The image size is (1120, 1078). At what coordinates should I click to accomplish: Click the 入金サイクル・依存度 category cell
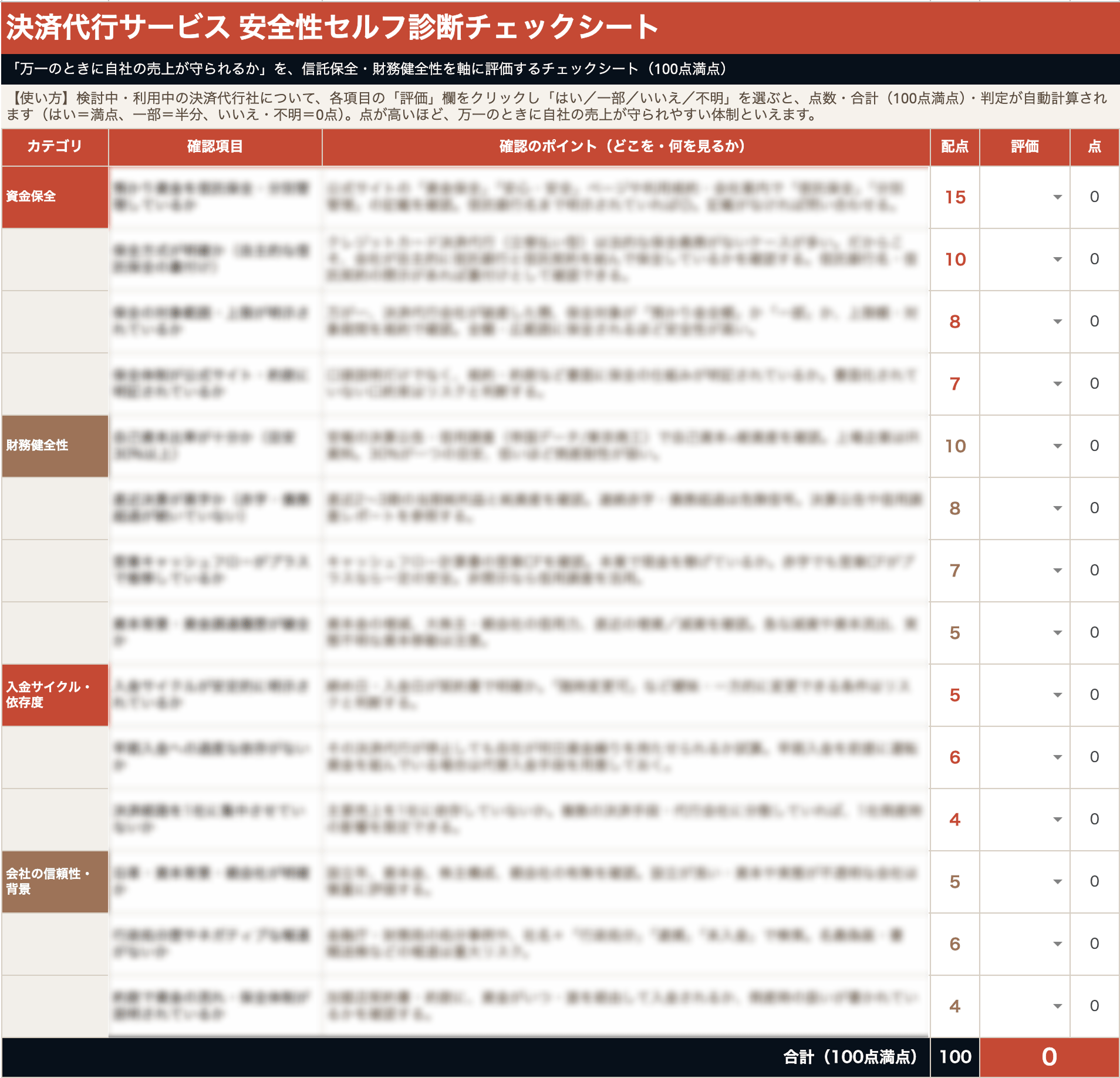pyautogui.click(x=55, y=695)
